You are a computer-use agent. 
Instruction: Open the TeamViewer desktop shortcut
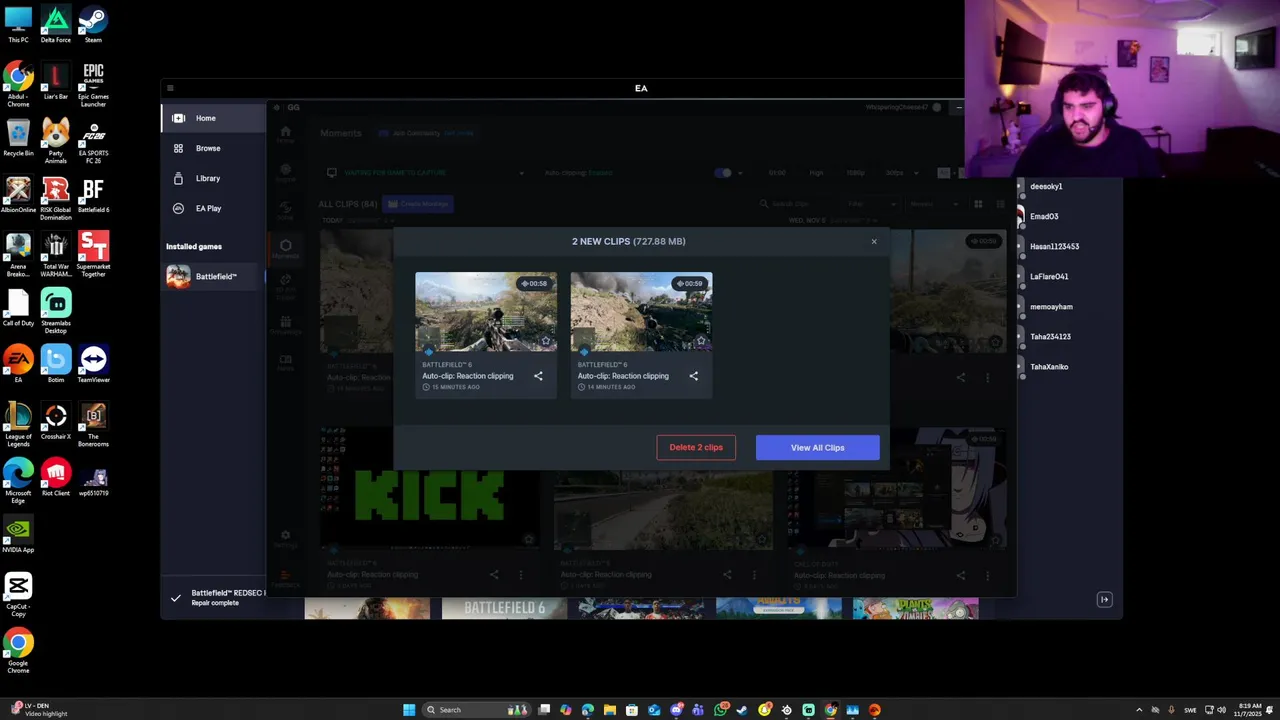coord(93,365)
